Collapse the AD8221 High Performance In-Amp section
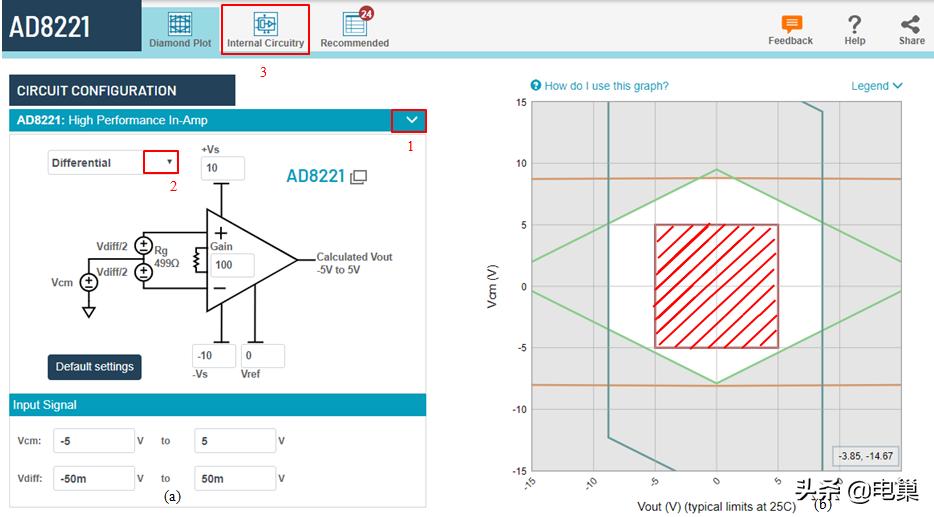The width and height of the screenshot is (934, 517). point(412,120)
